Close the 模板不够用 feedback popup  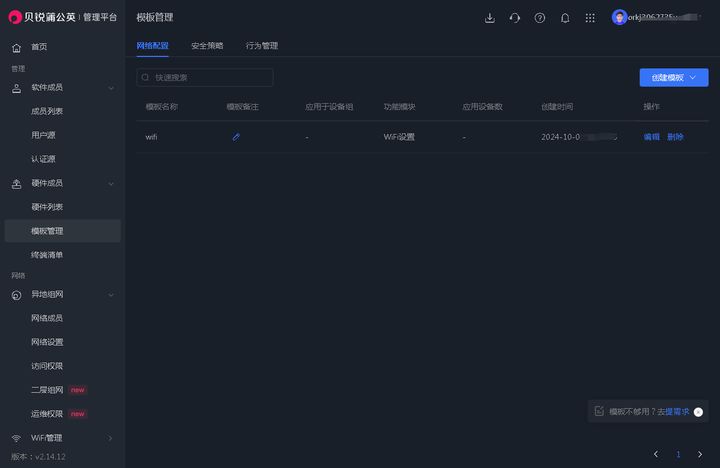(698, 411)
